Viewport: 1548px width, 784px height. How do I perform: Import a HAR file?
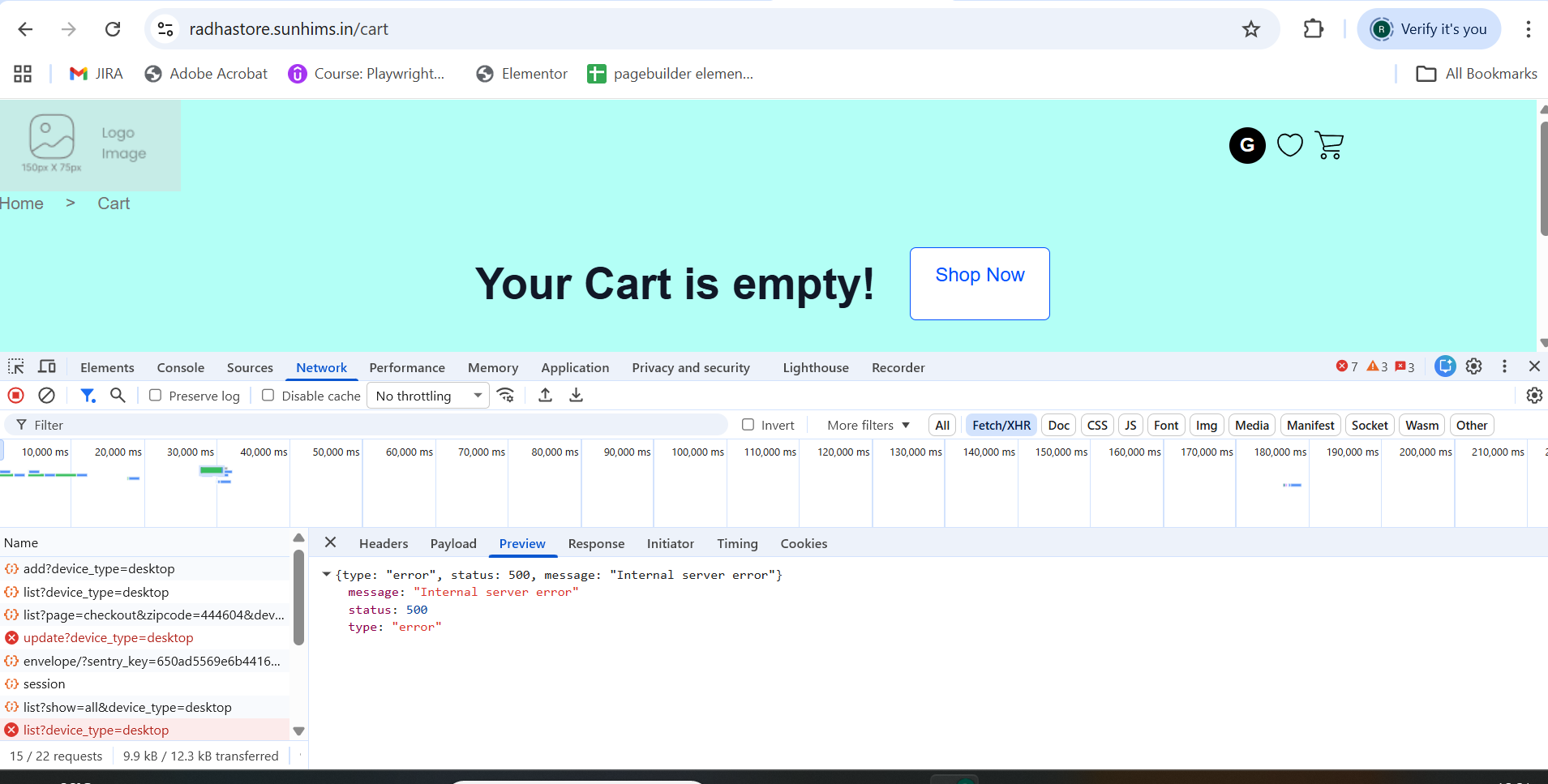point(546,395)
